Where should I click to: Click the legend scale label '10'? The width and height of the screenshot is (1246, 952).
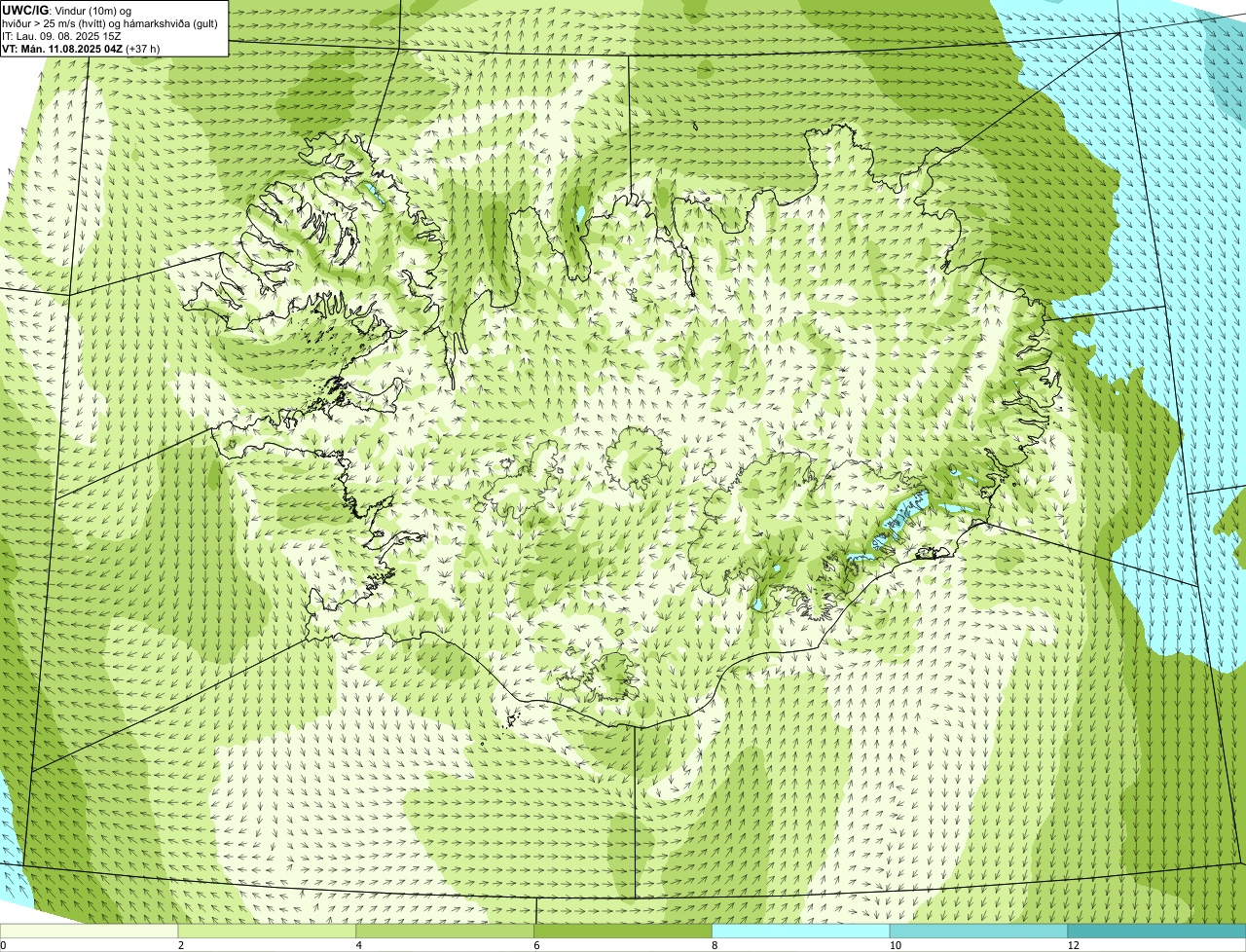pos(894,945)
